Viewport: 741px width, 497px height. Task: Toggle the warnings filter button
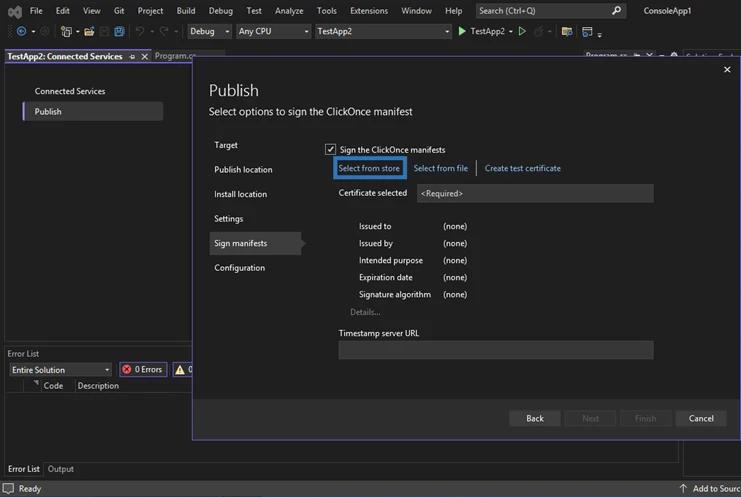[182, 369]
